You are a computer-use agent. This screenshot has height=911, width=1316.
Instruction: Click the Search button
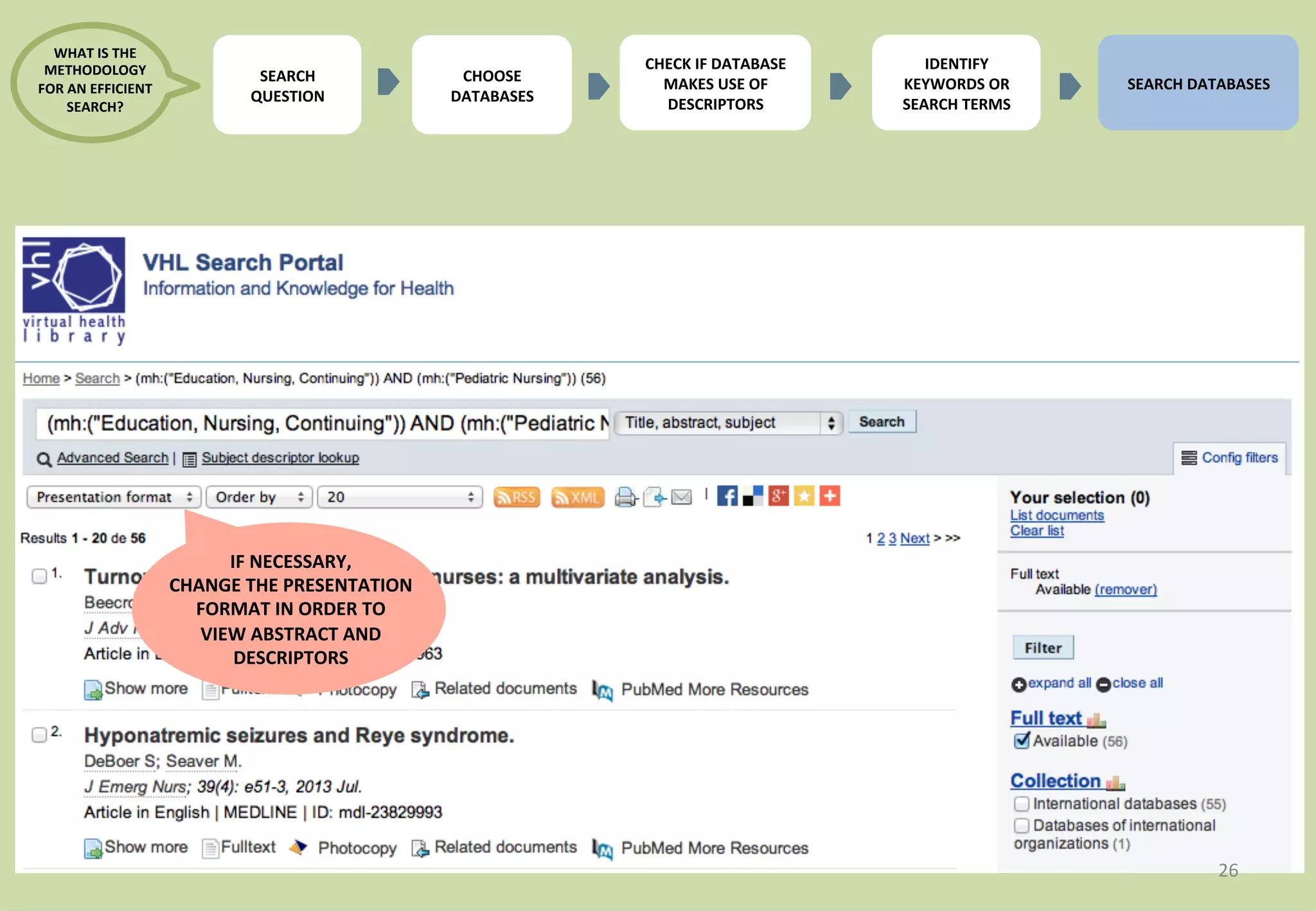tap(882, 422)
